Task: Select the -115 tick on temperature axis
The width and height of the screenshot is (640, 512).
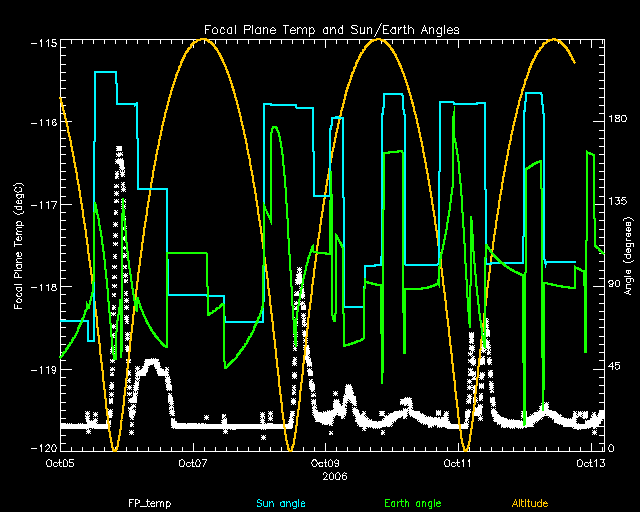Action: click(x=42, y=44)
